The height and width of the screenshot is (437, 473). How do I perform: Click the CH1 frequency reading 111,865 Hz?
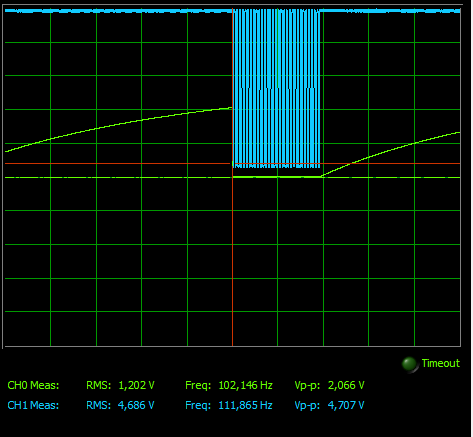[x=245, y=405]
